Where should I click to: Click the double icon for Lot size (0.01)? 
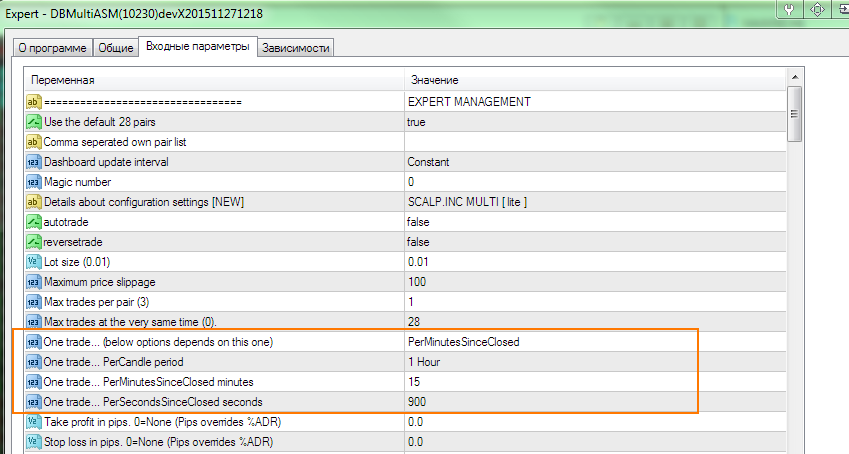click(x=34, y=262)
